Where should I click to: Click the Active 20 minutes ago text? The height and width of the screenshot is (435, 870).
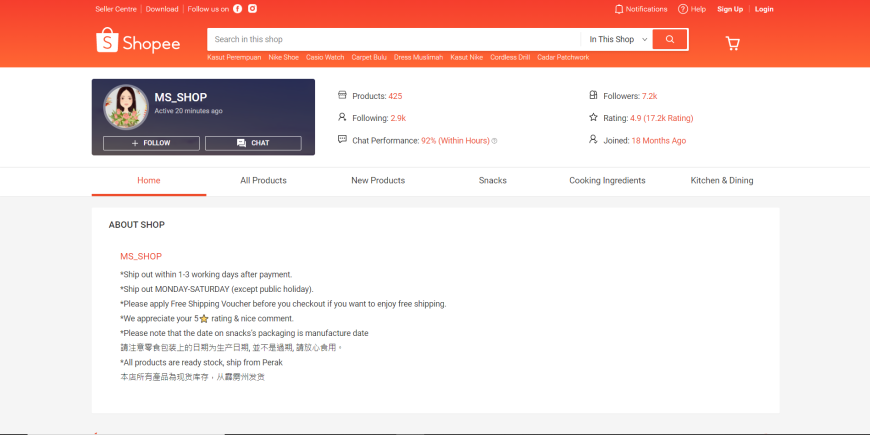[x=188, y=111]
